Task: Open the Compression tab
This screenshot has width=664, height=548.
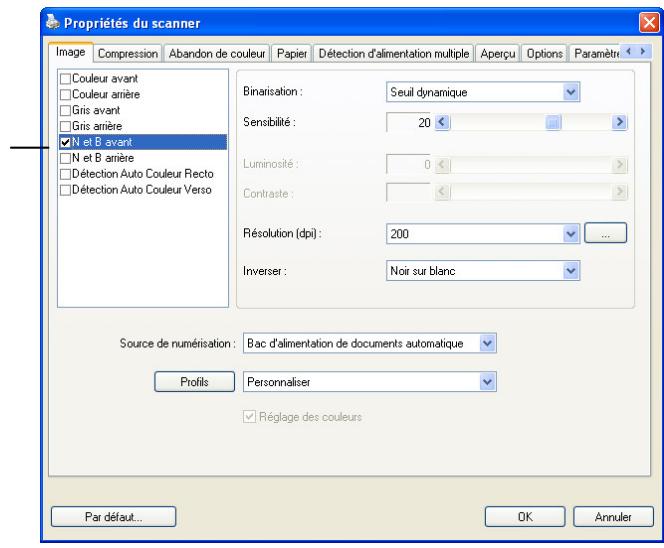Action: point(128,54)
